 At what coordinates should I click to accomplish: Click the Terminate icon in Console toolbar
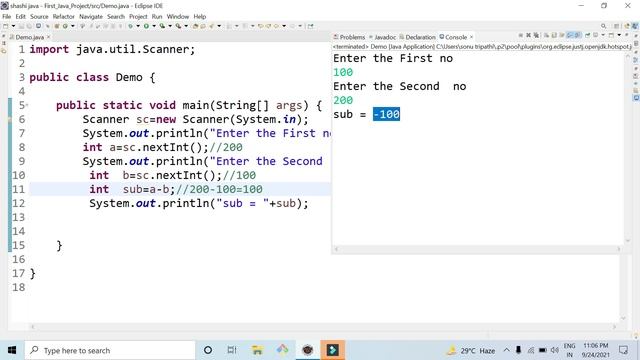tap(521, 36)
